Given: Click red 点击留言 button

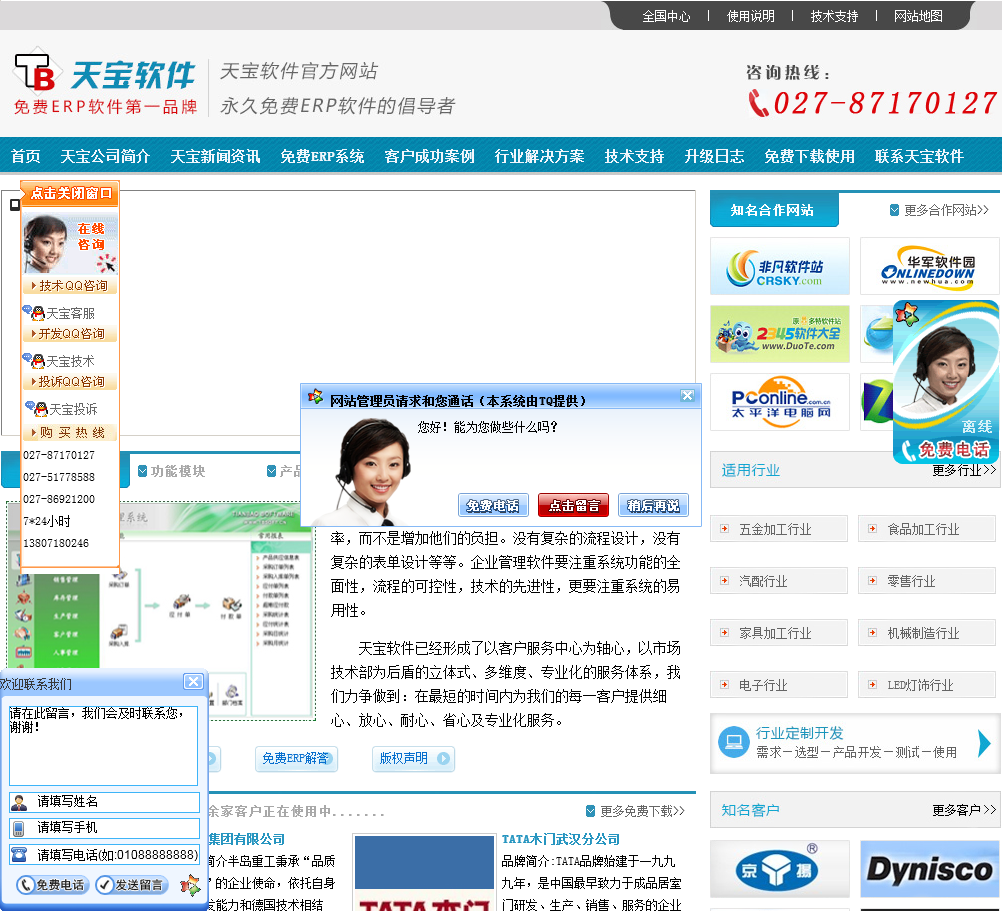Looking at the screenshot, I should click(573, 505).
